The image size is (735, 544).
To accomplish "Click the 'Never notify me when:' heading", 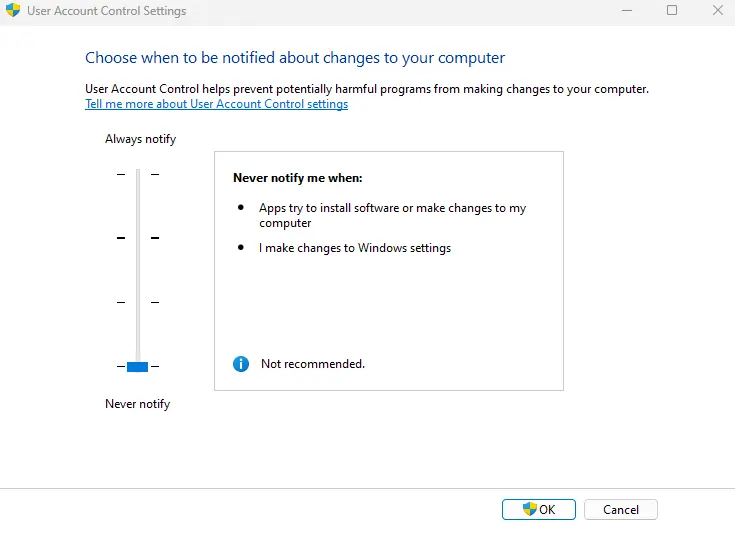I will pyautogui.click(x=298, y=178).
